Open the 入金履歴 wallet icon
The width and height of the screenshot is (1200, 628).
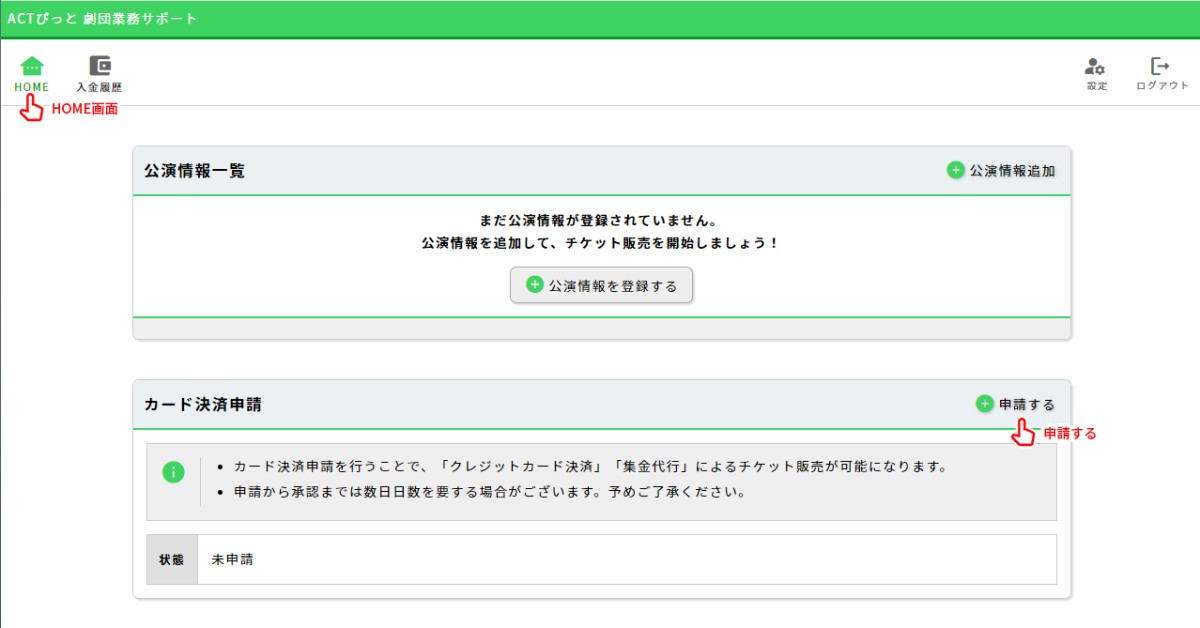point(100,66)
